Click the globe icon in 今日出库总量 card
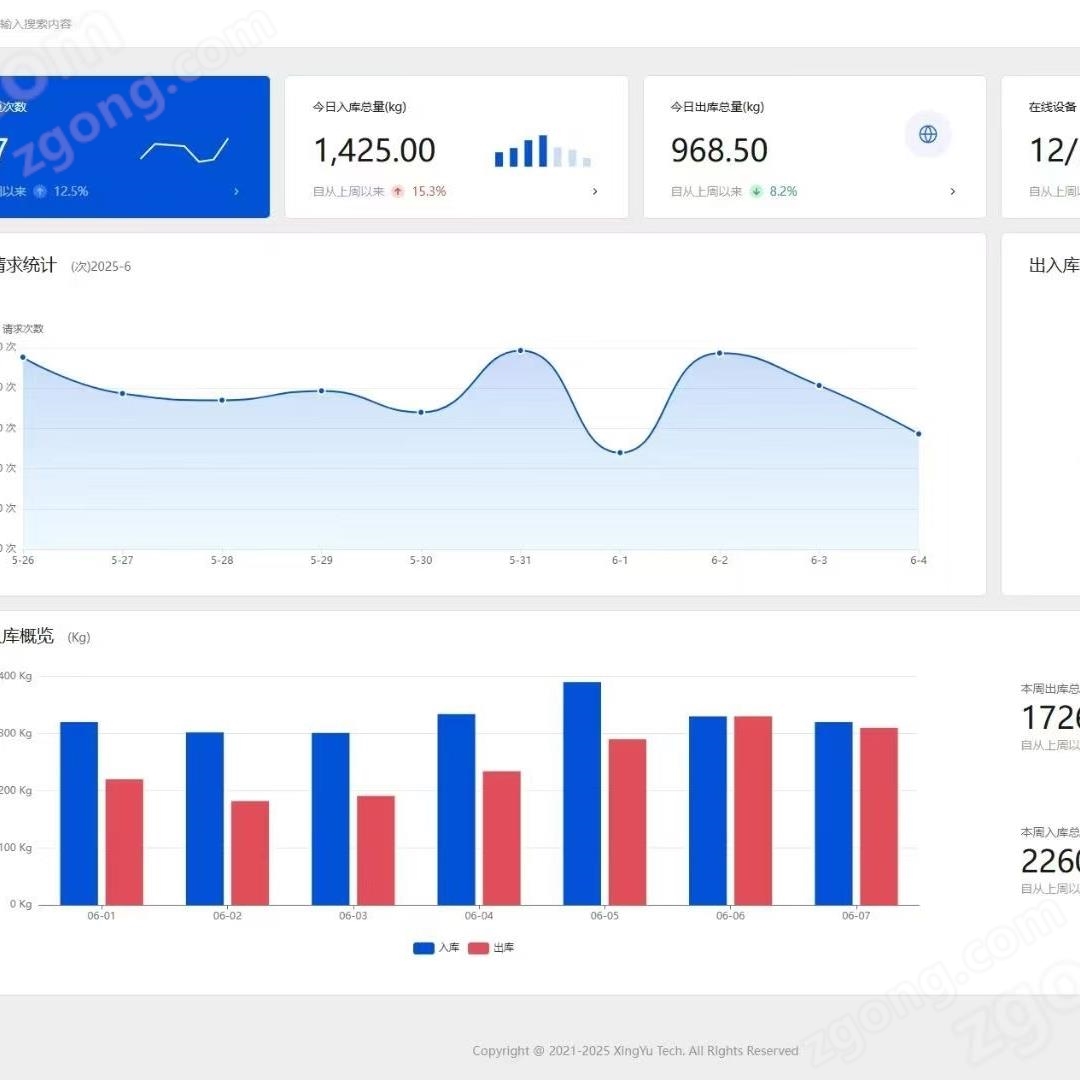 tap(927, 134)
